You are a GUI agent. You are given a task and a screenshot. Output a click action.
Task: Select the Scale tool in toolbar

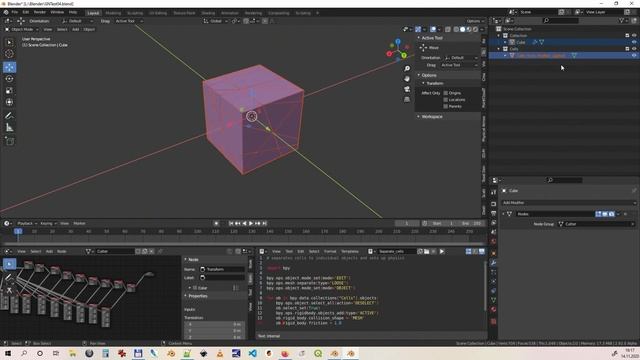(x=9, y=91)
